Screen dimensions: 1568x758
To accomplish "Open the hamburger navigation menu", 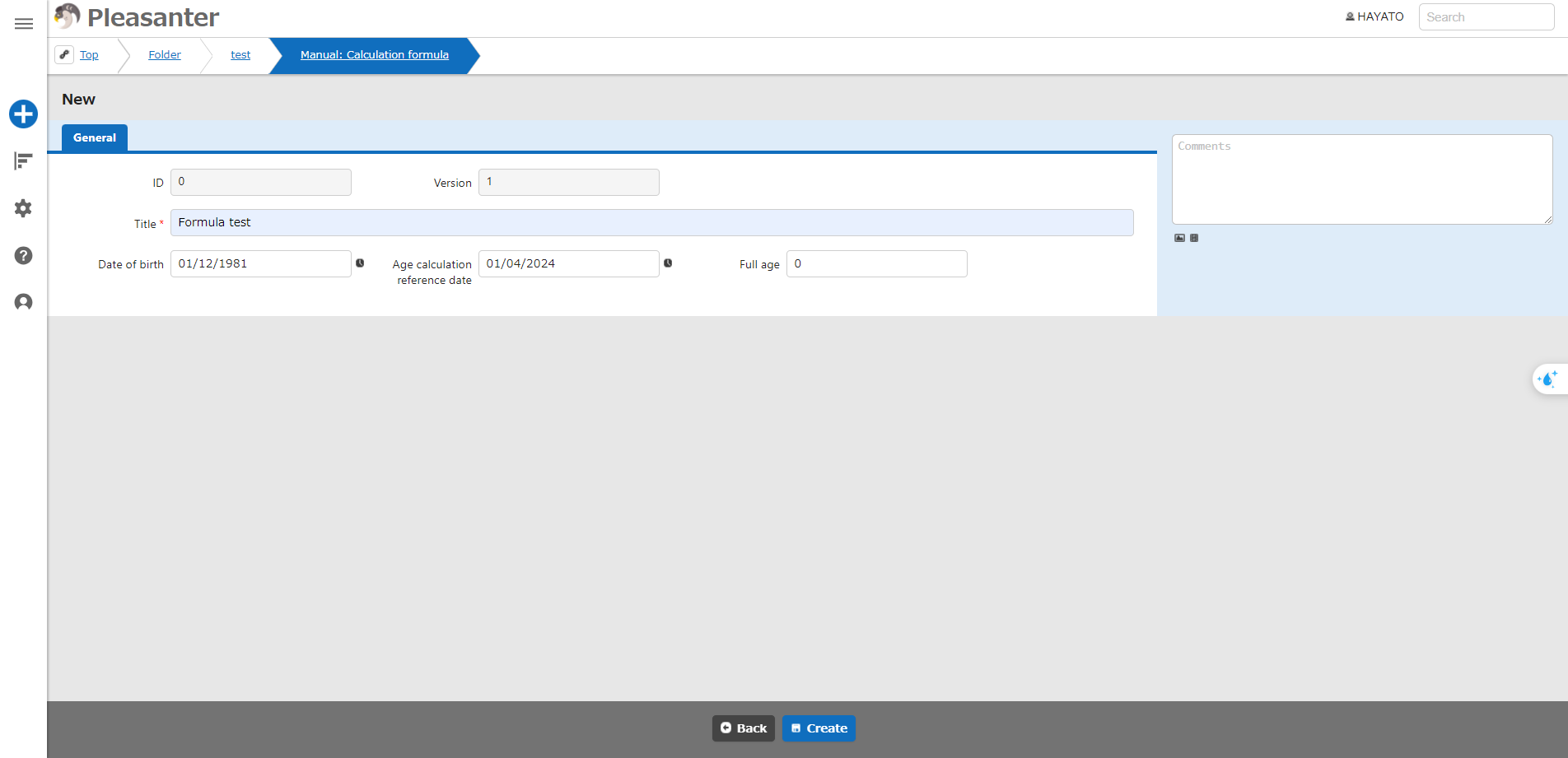I will (x=24, y=24).
